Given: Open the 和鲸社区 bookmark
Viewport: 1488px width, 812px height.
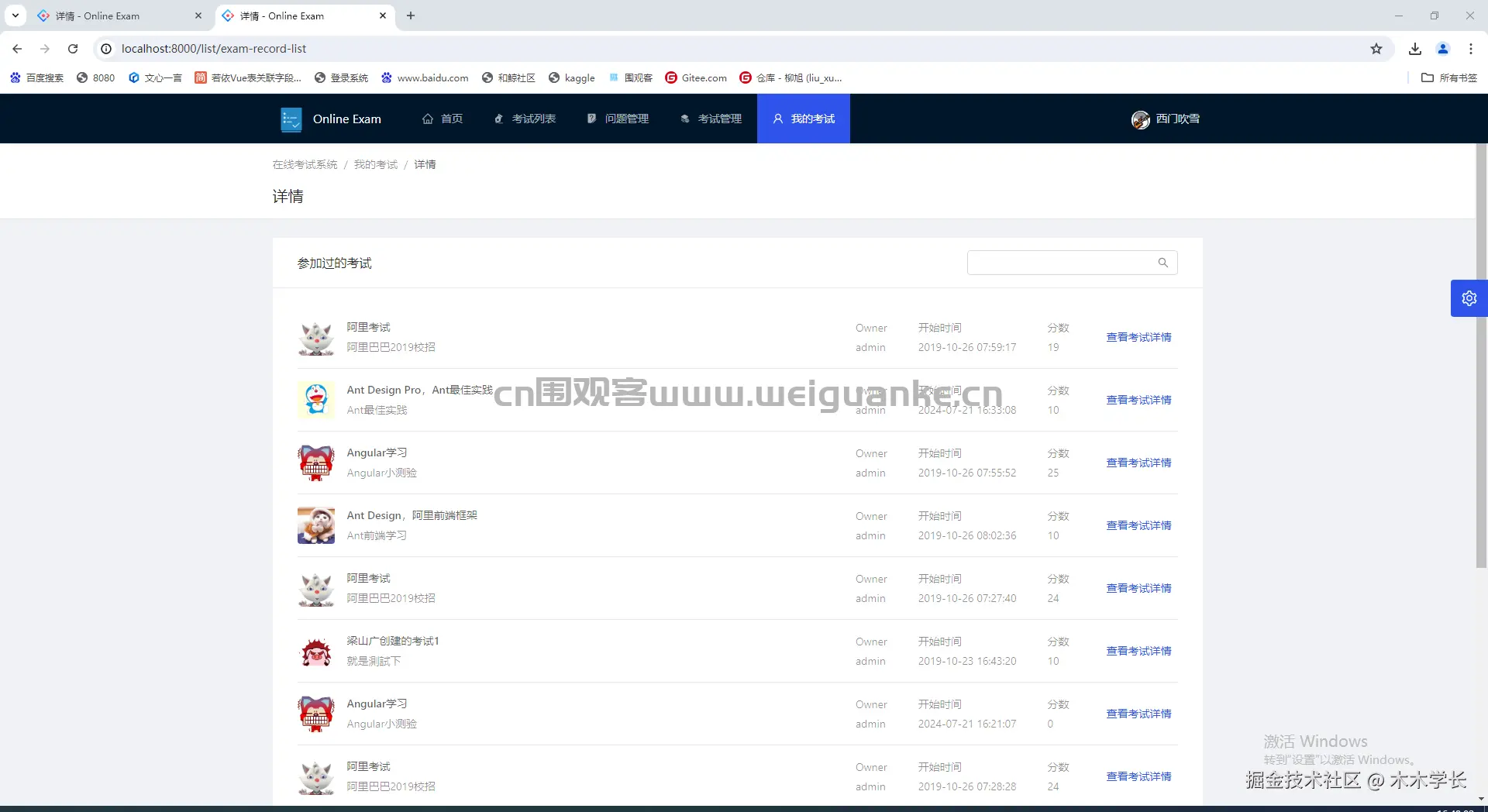Looking at the screenshot, I should coord(508,77).
